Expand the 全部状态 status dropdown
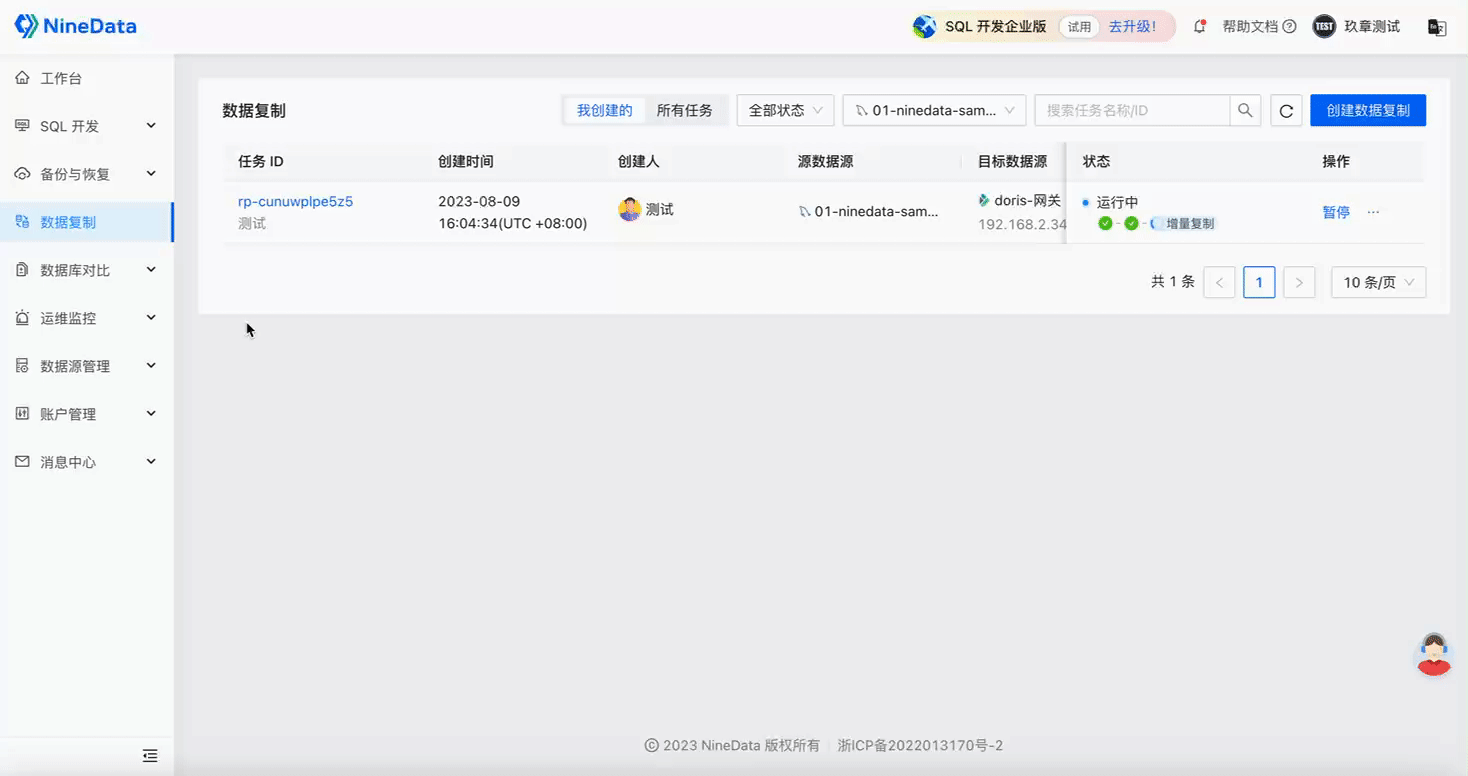This screenshot has width=1468, height=776. click(785, 110)
